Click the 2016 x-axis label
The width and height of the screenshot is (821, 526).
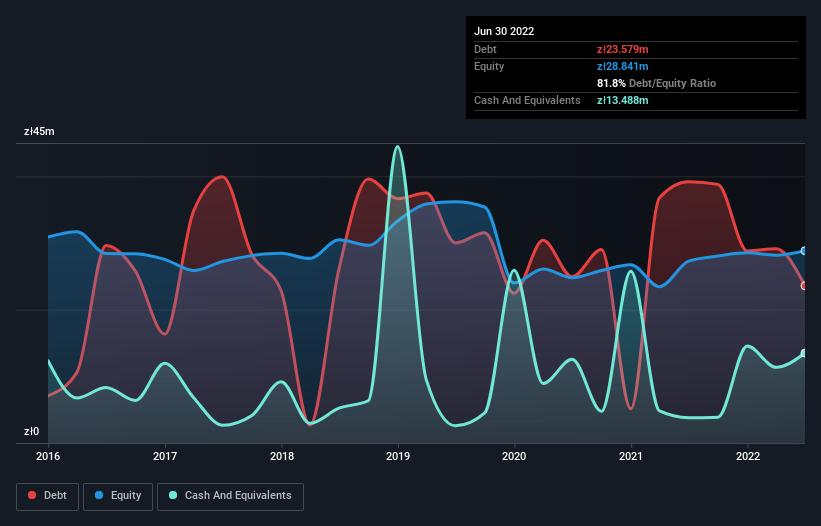(x=48, y=456)
